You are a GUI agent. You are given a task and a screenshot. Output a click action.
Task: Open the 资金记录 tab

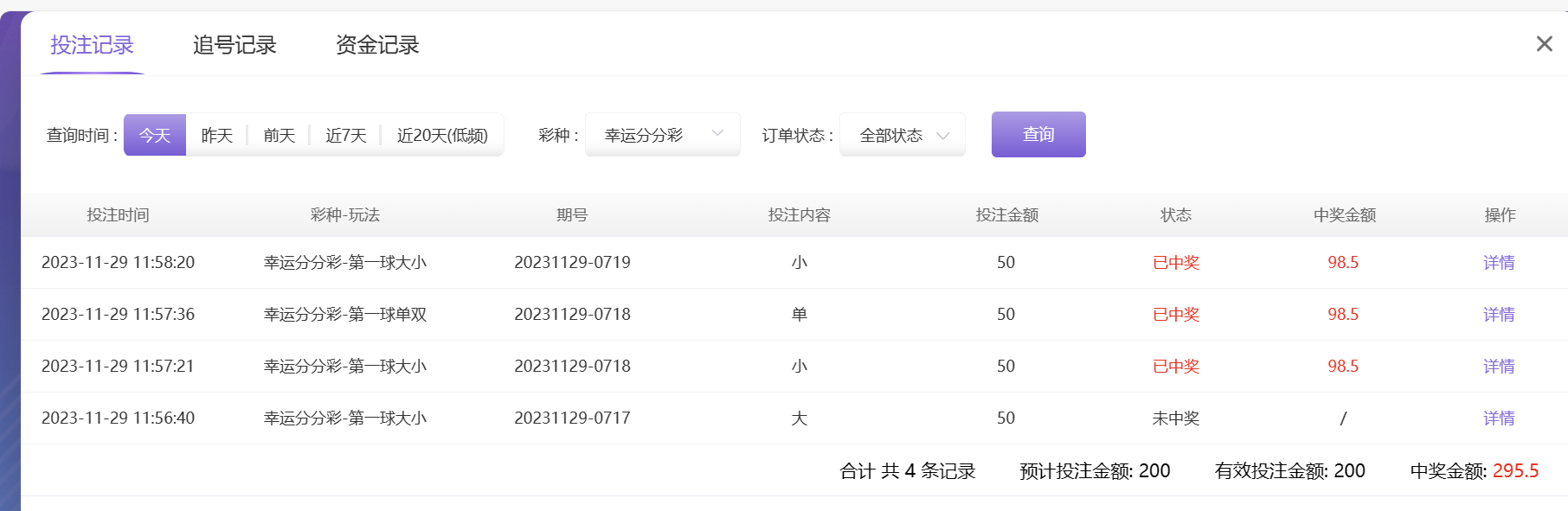[x=377, y=45]
